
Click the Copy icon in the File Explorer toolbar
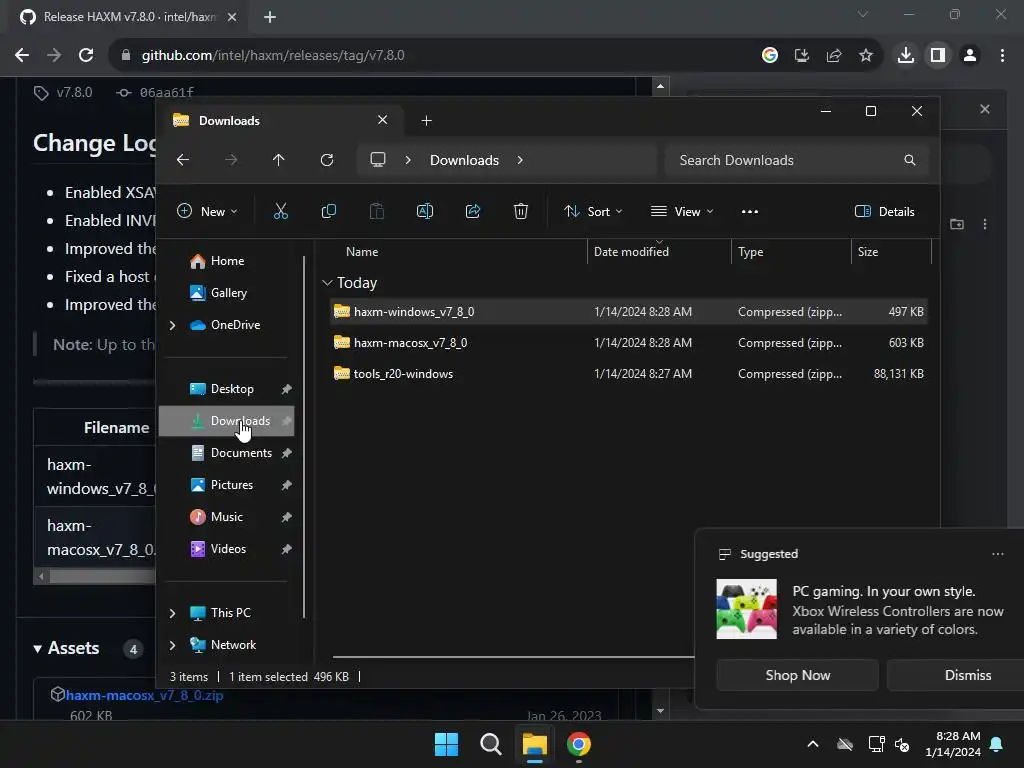328,211
